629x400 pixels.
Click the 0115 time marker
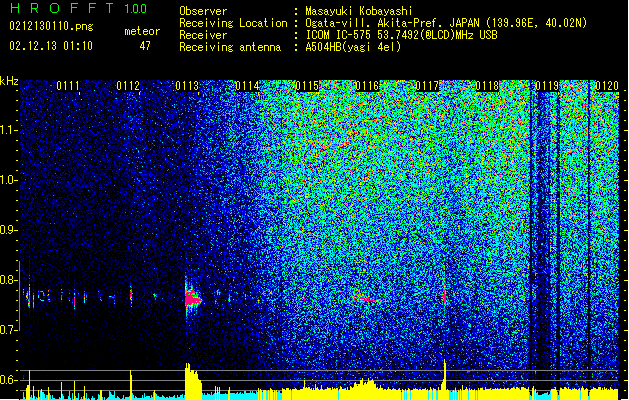[307, 86]
